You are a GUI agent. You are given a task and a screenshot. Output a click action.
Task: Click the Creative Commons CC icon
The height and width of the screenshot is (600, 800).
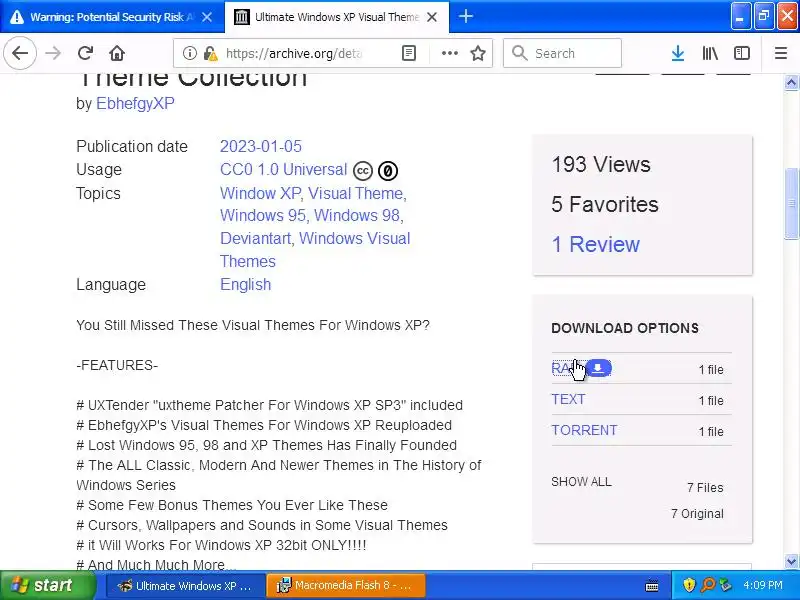363,171
